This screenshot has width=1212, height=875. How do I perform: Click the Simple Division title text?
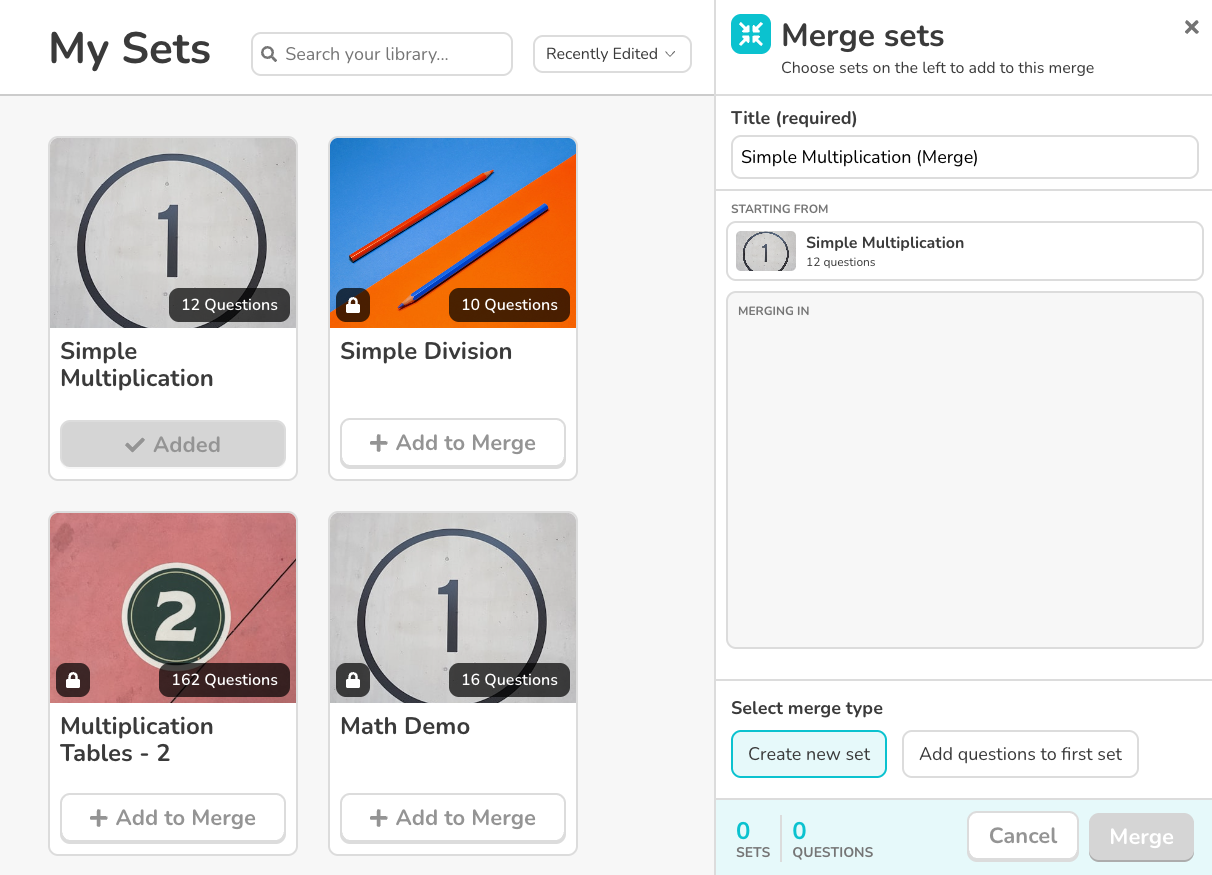(x=426, y=351)
